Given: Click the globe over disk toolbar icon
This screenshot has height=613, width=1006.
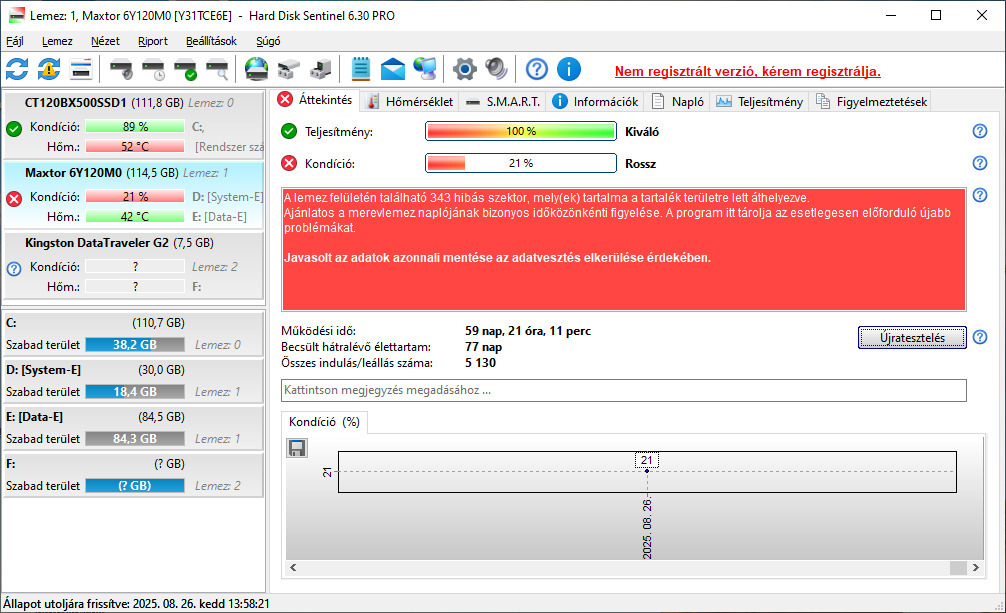Looking at the screenshot, I should tap(257, 69).
